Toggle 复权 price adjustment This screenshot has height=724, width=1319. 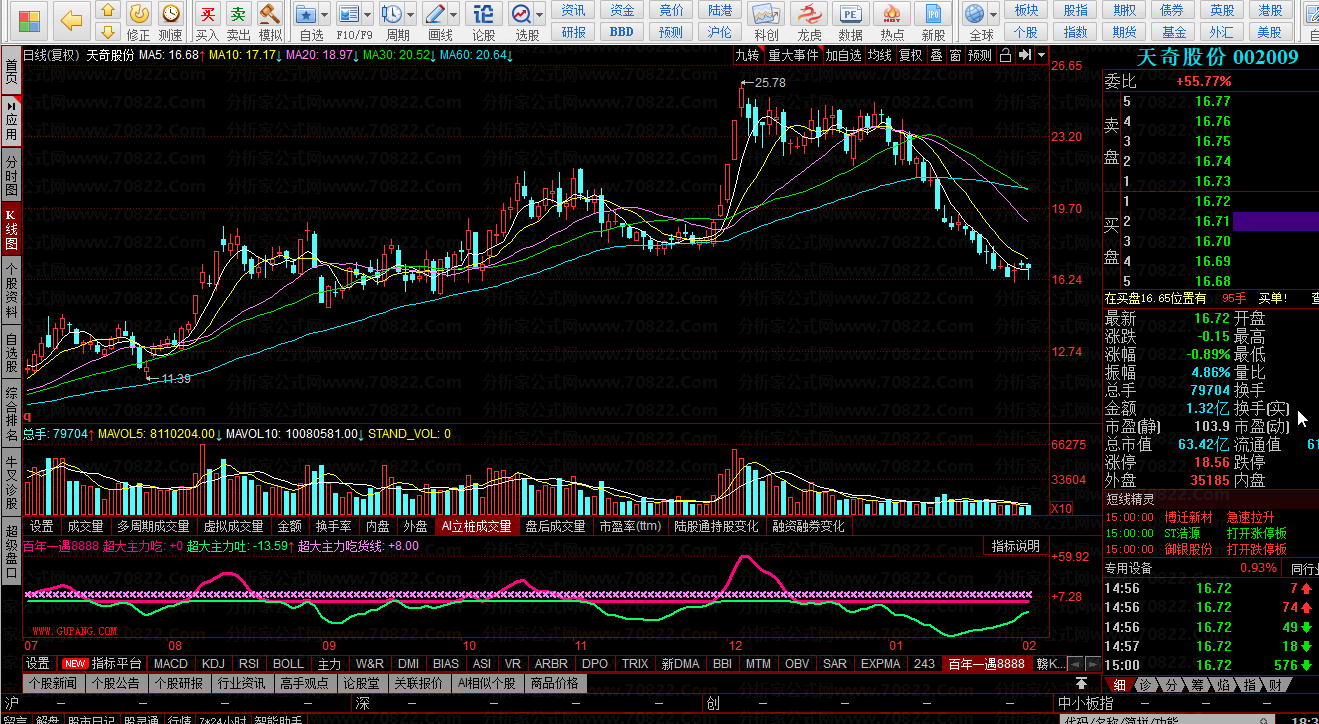coord(911,55)
